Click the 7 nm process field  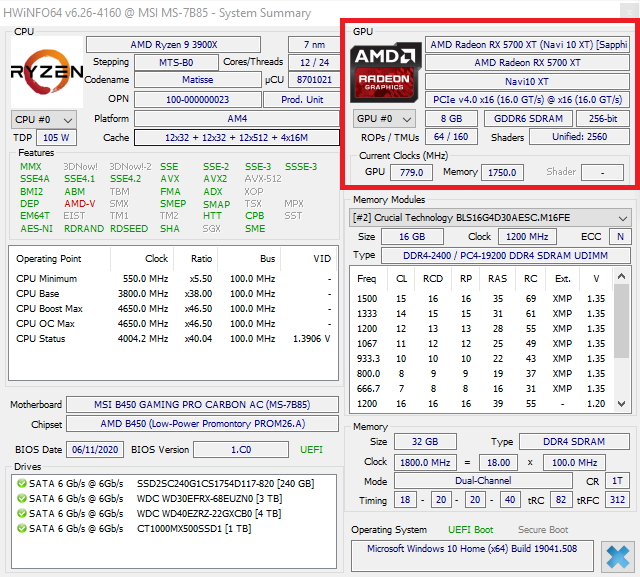[314, 44]
